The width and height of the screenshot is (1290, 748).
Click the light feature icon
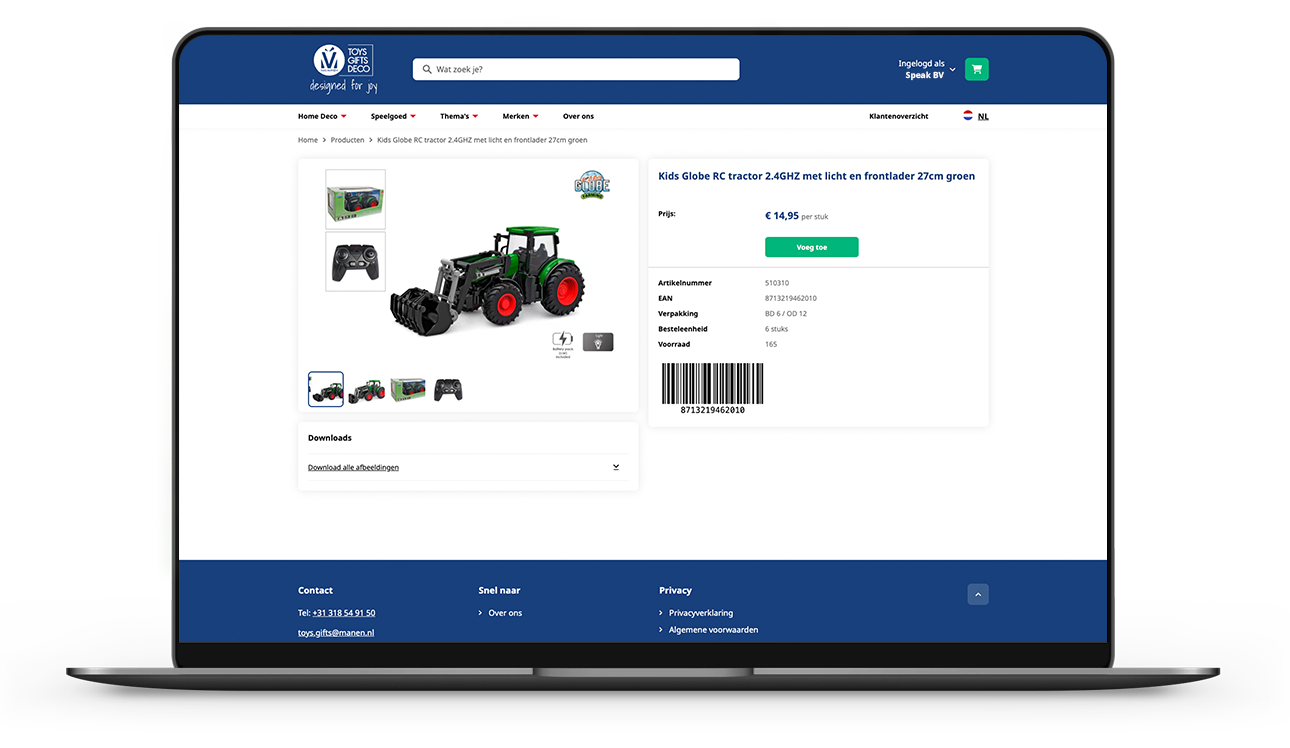(598, 342)
